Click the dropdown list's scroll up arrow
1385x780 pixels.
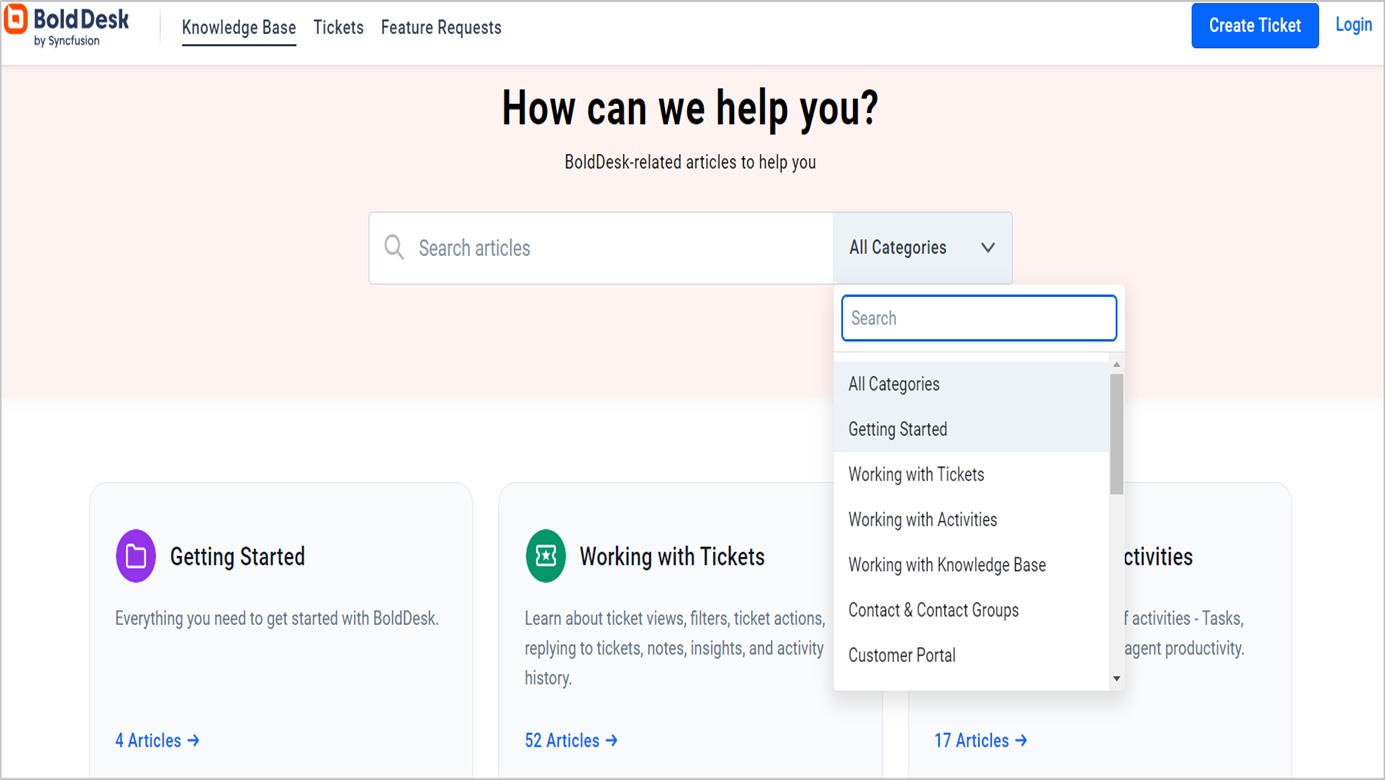tap(1116, 365)
